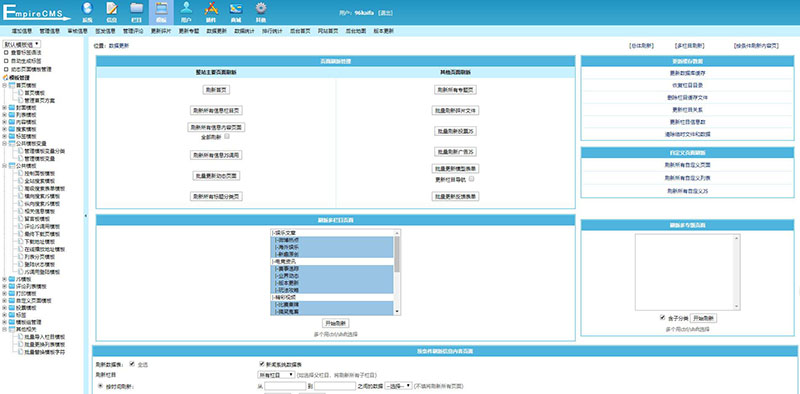Screen dimensions: 800x394
Task: Open the 其他 (Other) gear icon
Action: [x=261, y=12]
